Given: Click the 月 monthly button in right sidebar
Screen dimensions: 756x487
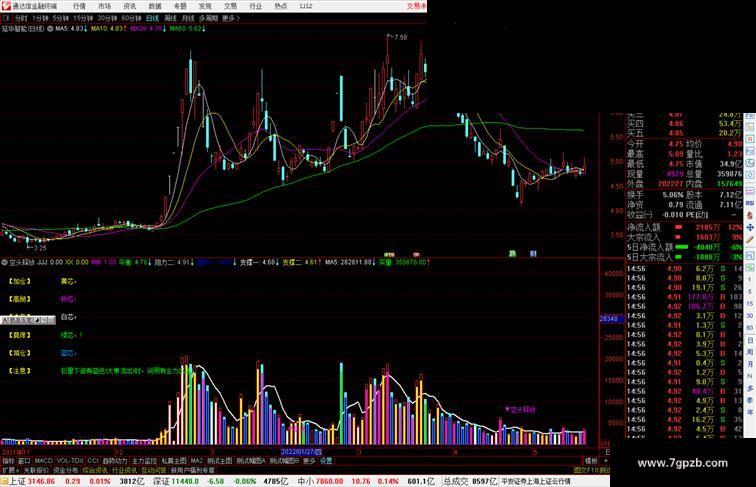Looking at the screenshot, I should [x=750, y=365].
